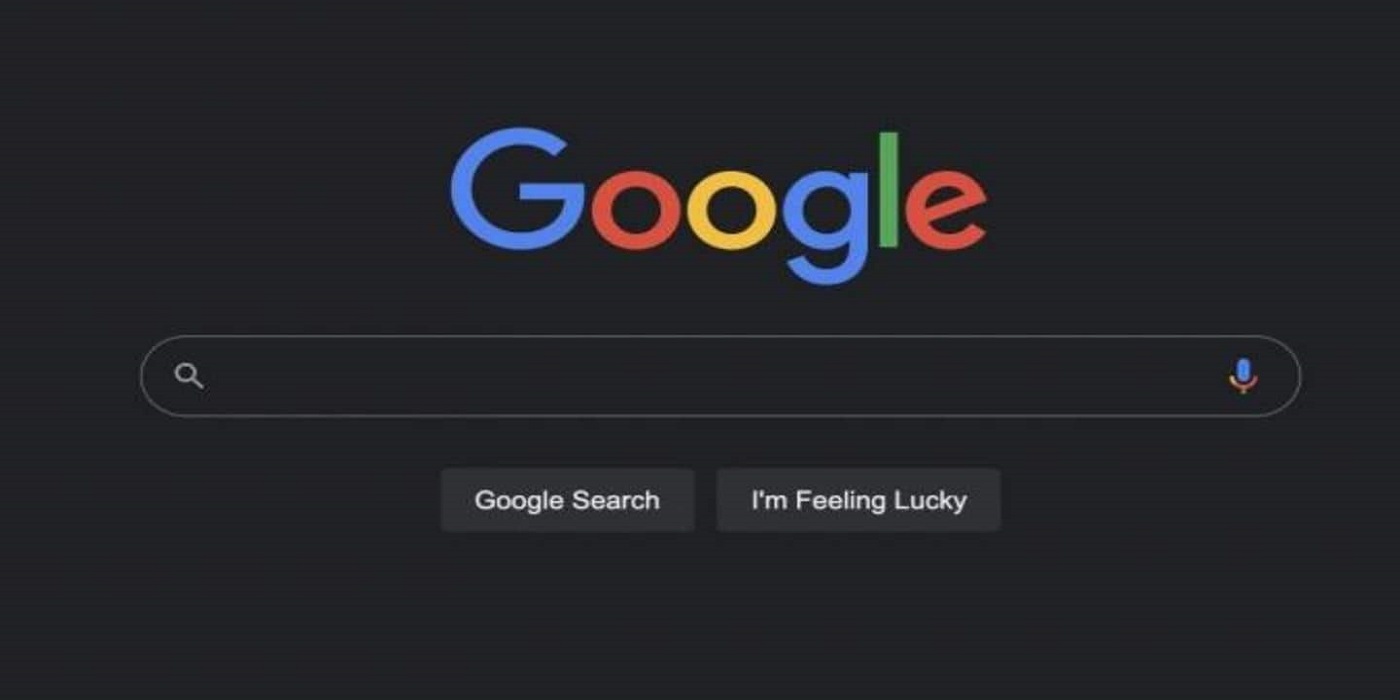Select the yellow o in Google logo

pos(734,210)
